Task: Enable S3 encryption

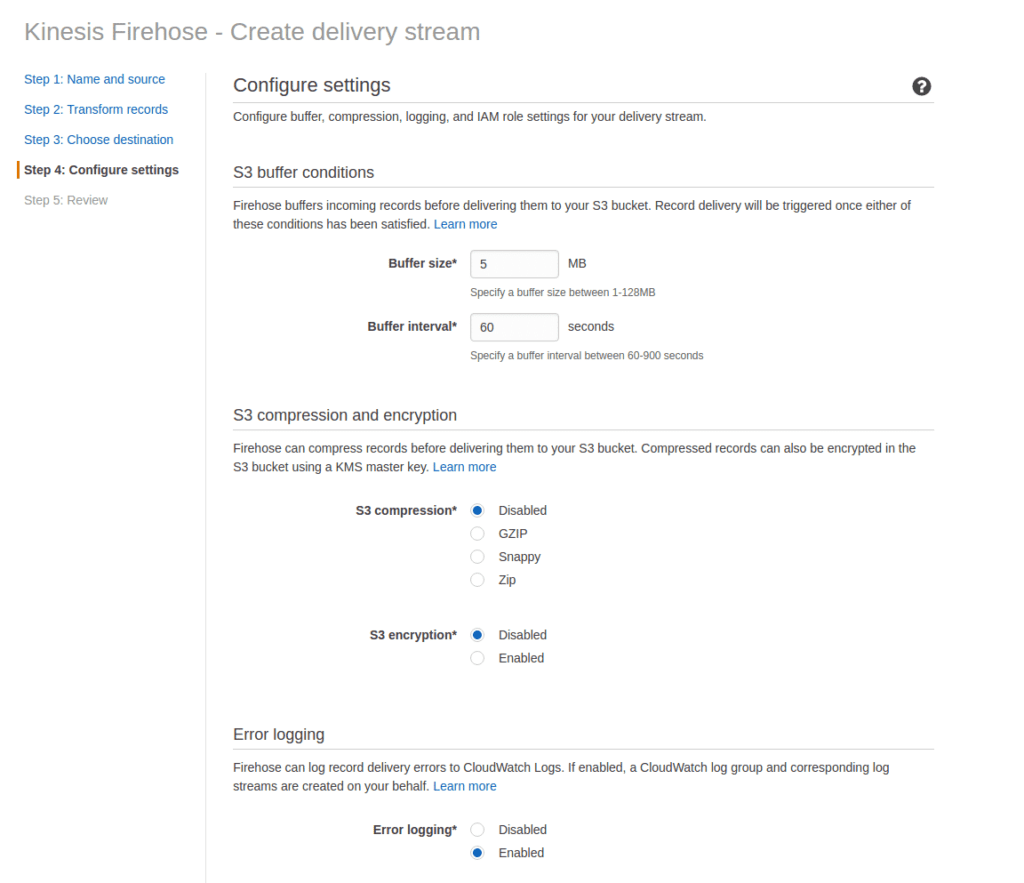Action: pos(477,657)
